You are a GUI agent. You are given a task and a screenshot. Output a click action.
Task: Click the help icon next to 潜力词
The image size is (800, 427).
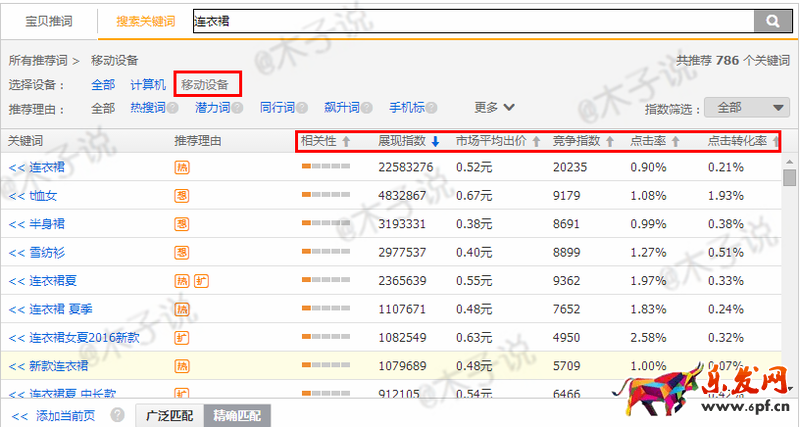point(238,108)
